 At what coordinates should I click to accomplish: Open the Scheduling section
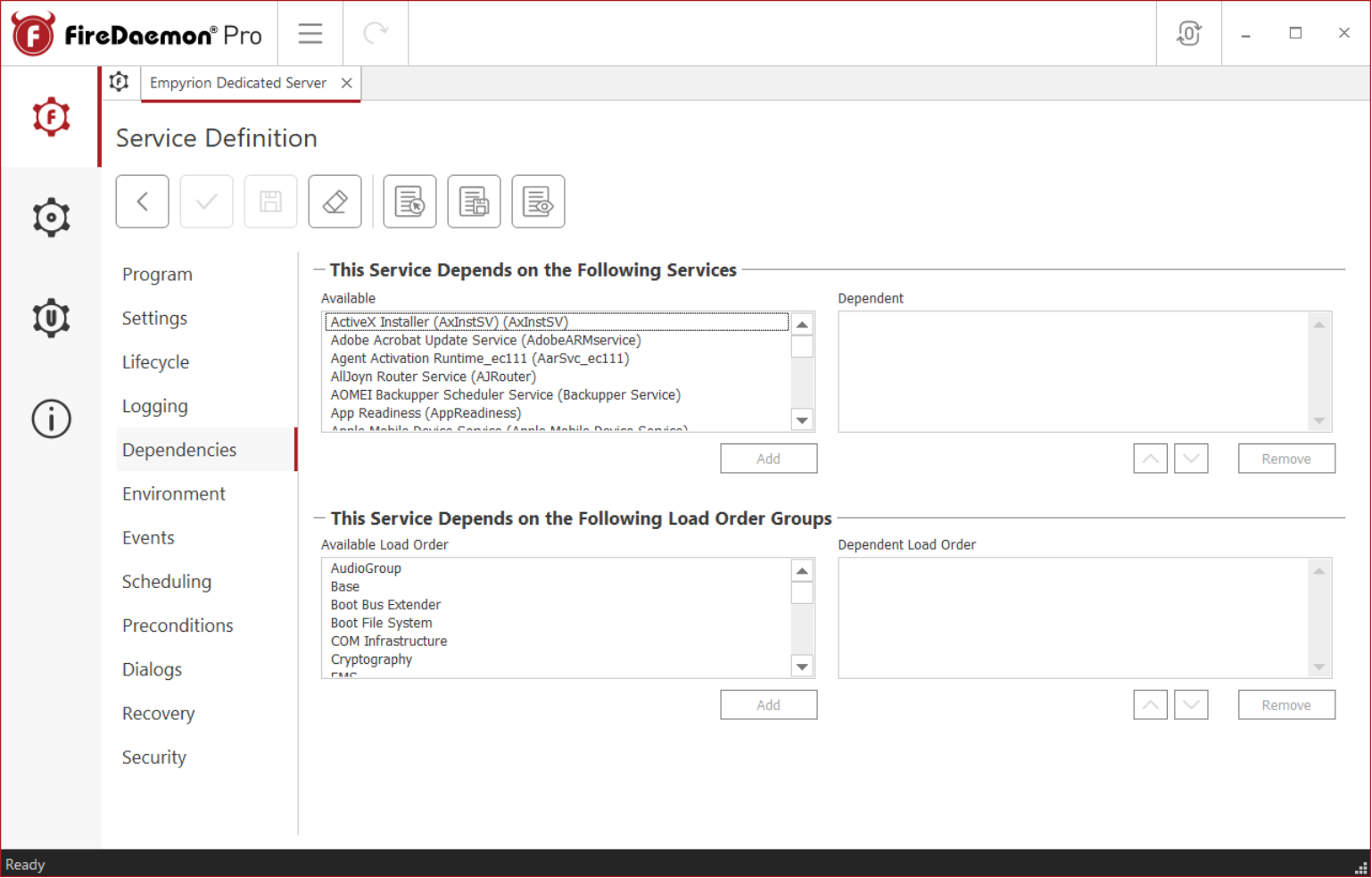[x=167, y=582]
